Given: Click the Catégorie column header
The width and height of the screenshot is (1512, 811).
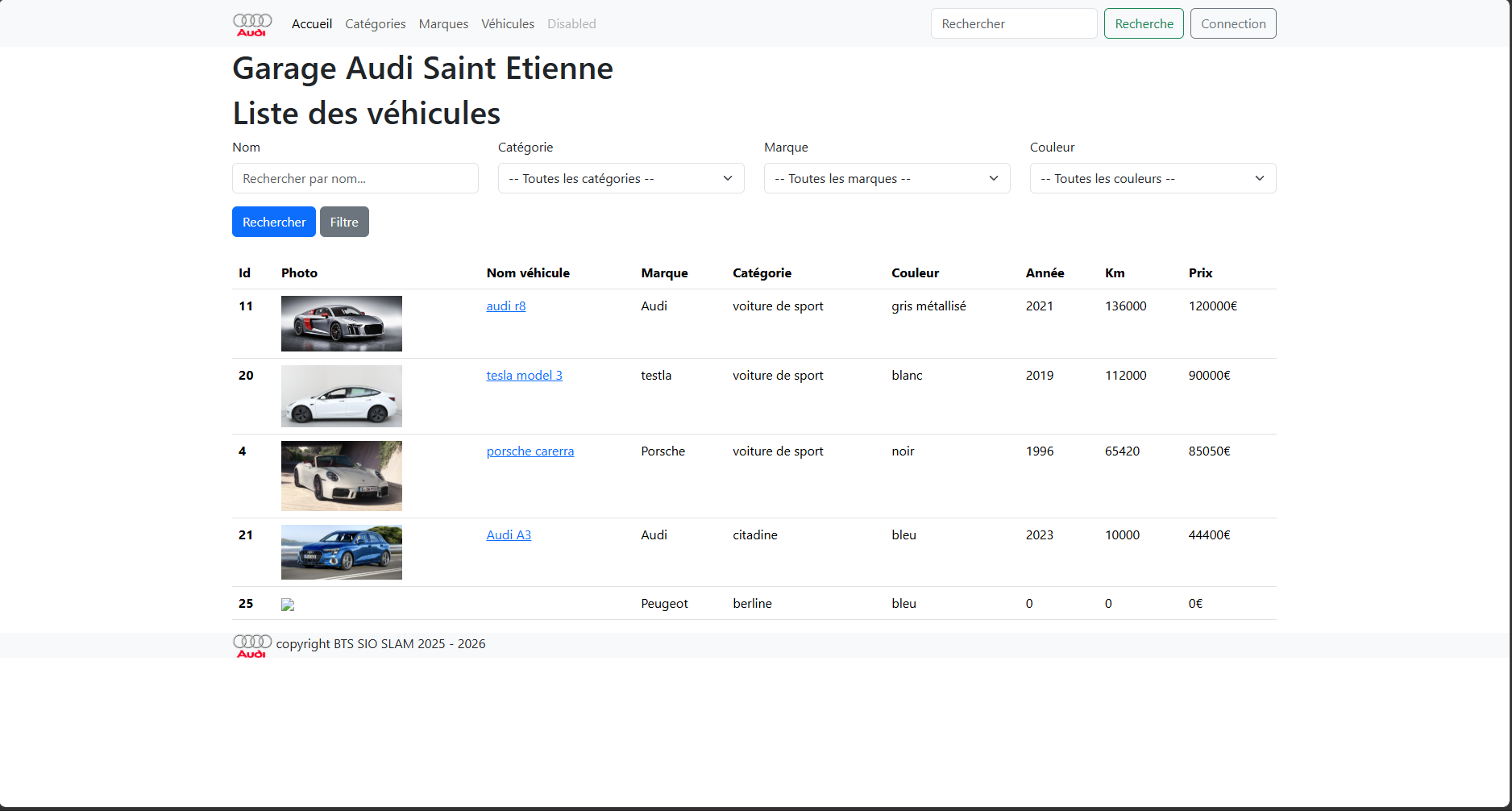Looking at the screenshot, I should click(x=762, y=273).
